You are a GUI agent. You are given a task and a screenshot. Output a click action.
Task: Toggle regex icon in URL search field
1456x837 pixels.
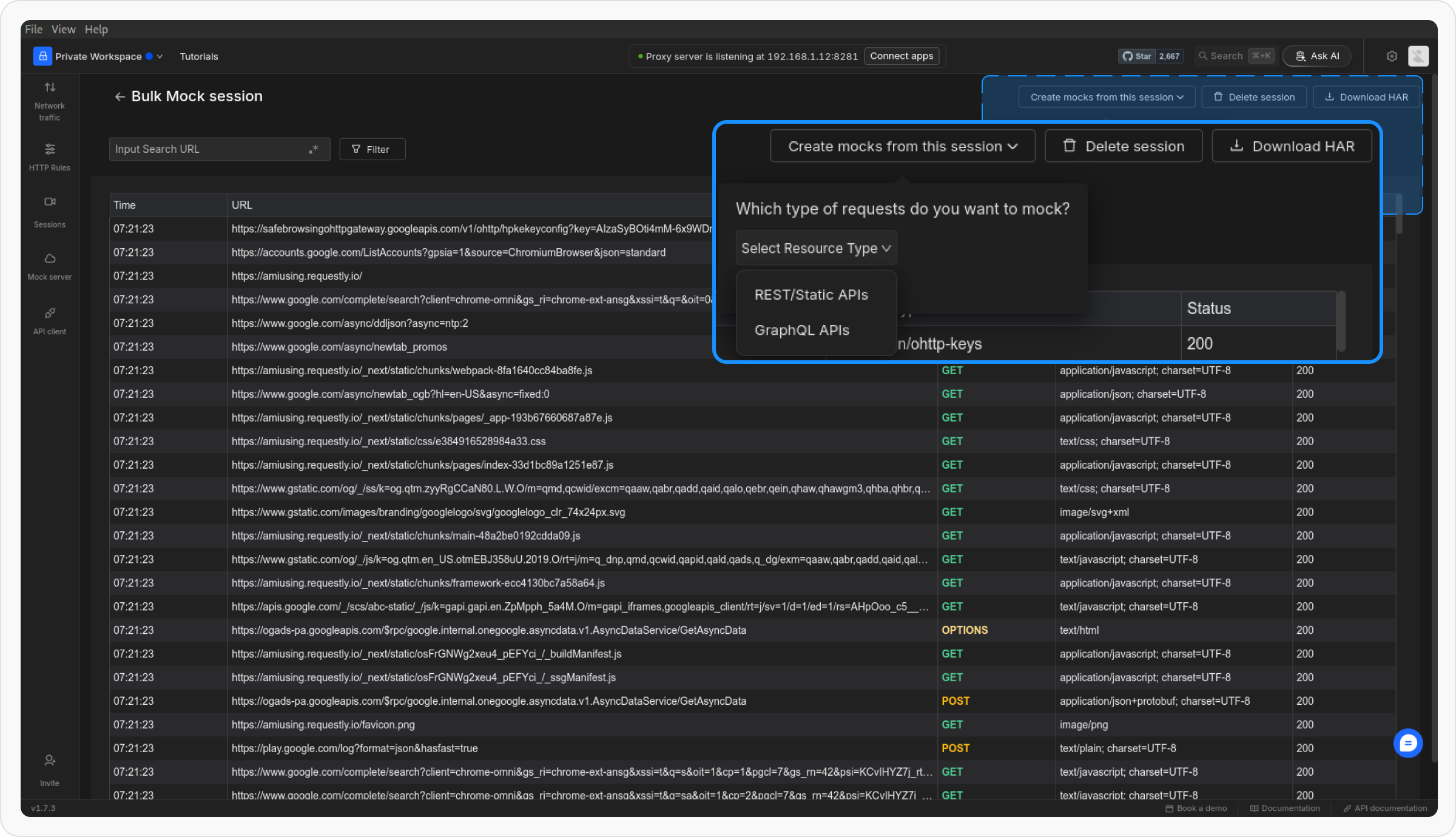[x=314, y=149]
